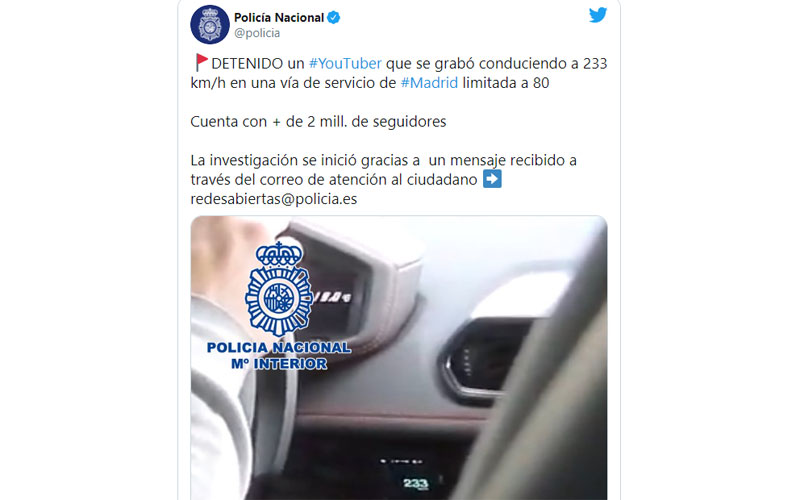Click the red flag emoji
The image size is (800, 500).
click(201, 63)
